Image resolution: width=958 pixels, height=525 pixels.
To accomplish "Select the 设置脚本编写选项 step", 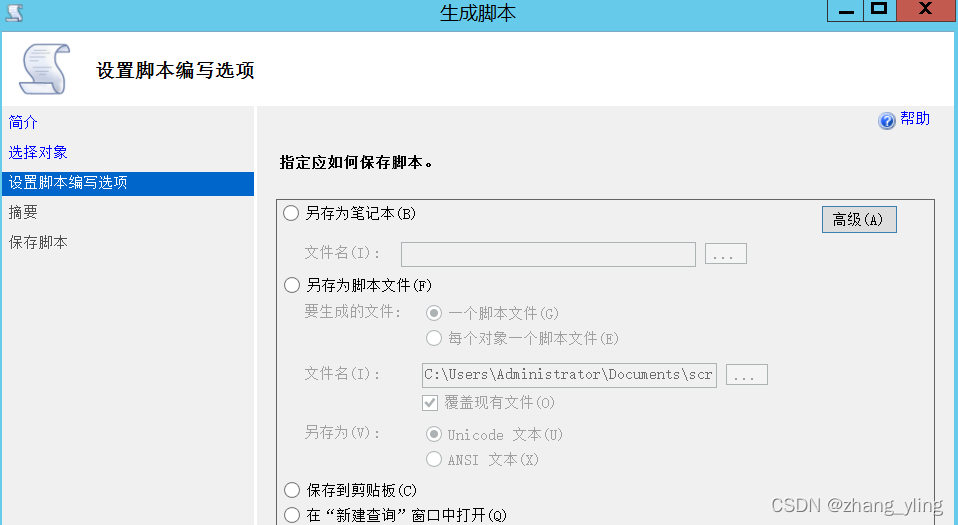I will coord(128,183).
